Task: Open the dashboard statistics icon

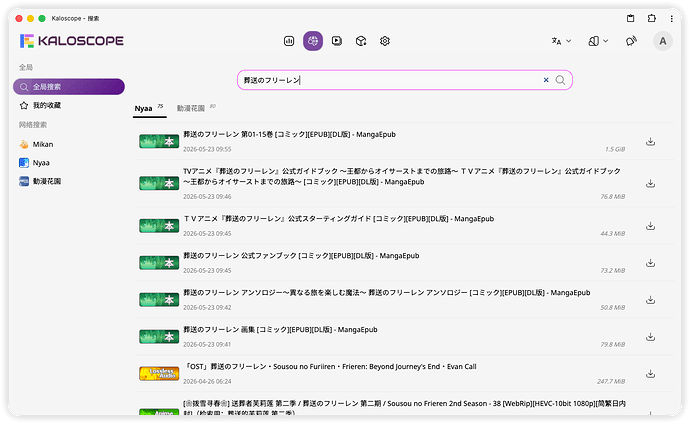Action: [x=289, y=41]
